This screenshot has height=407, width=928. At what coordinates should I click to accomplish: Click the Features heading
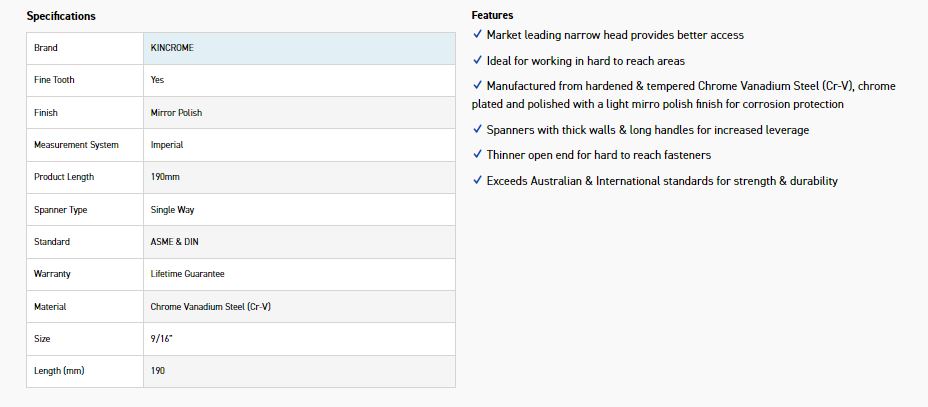(492, 16)
